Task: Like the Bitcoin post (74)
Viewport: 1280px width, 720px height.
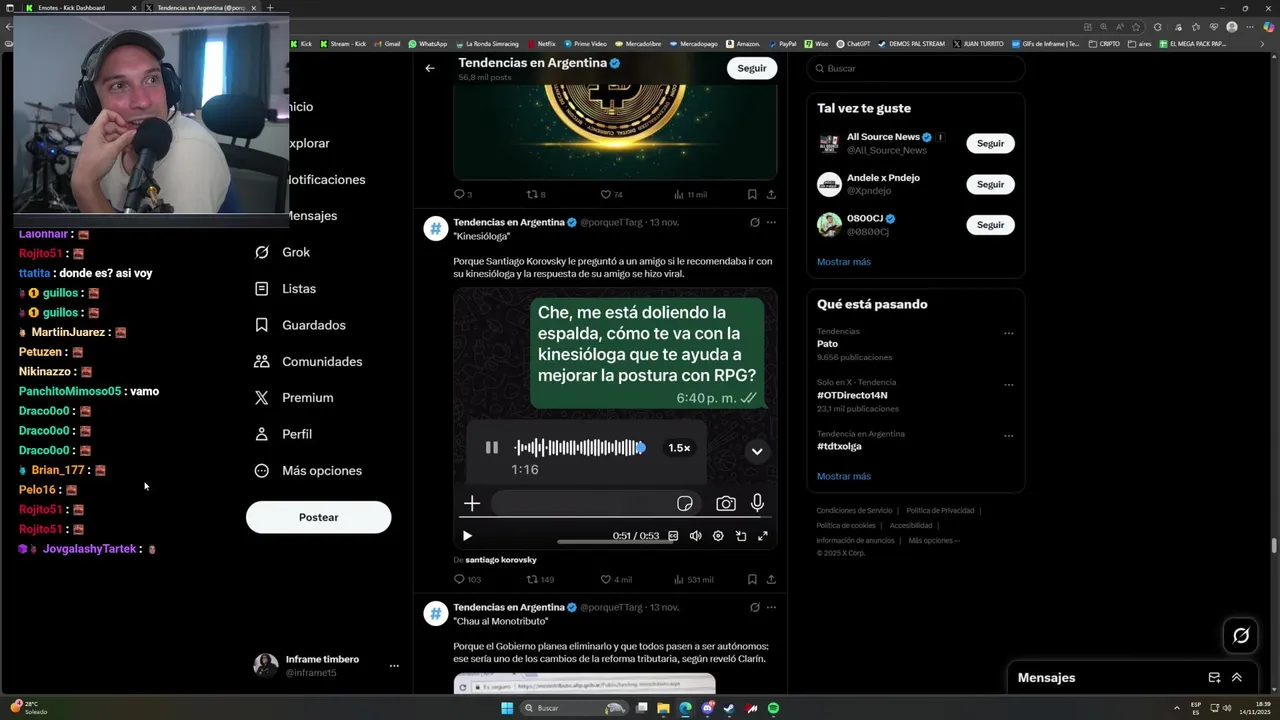Action: coord(611,194)
